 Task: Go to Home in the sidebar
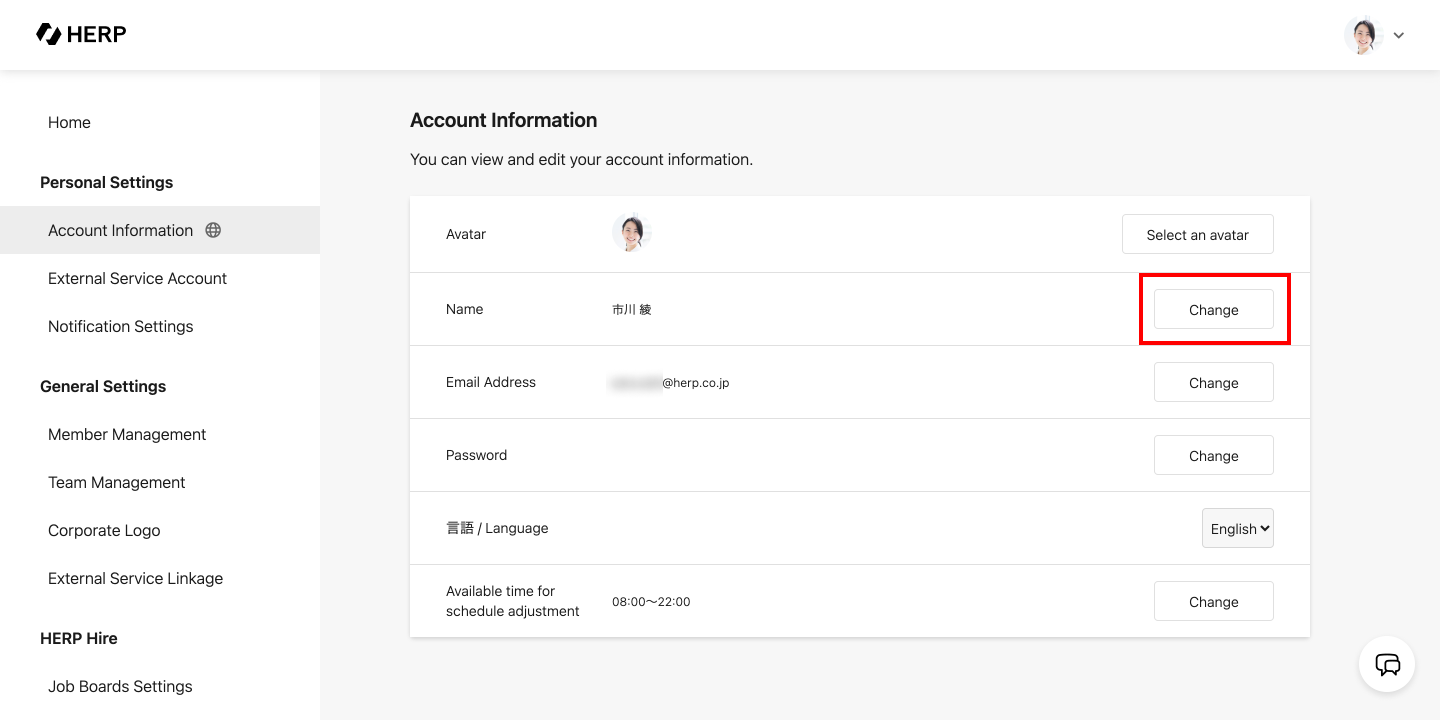pyautogui.click(x=69, y=122)
